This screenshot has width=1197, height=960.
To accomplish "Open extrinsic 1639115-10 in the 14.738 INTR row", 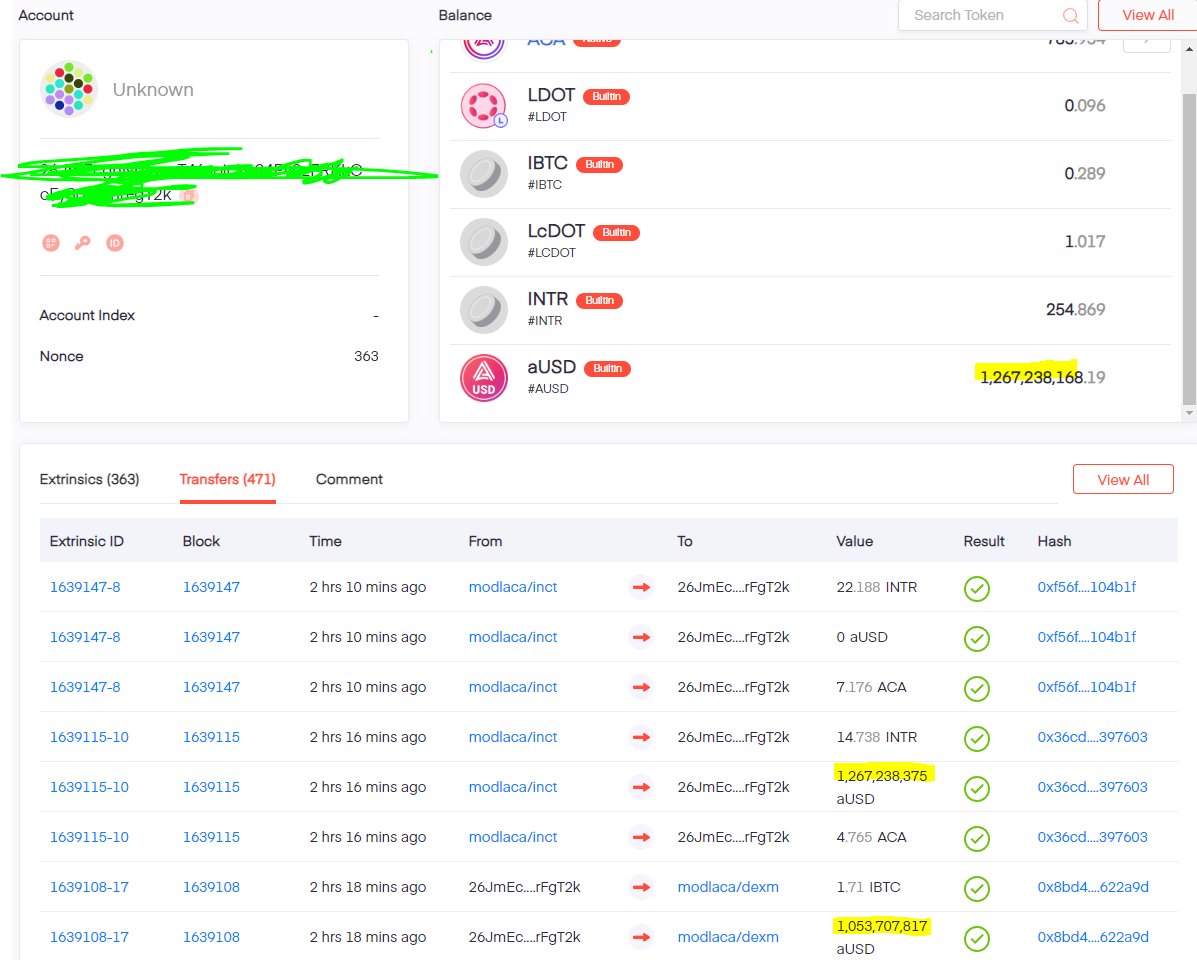I will [x=89, y=736].
